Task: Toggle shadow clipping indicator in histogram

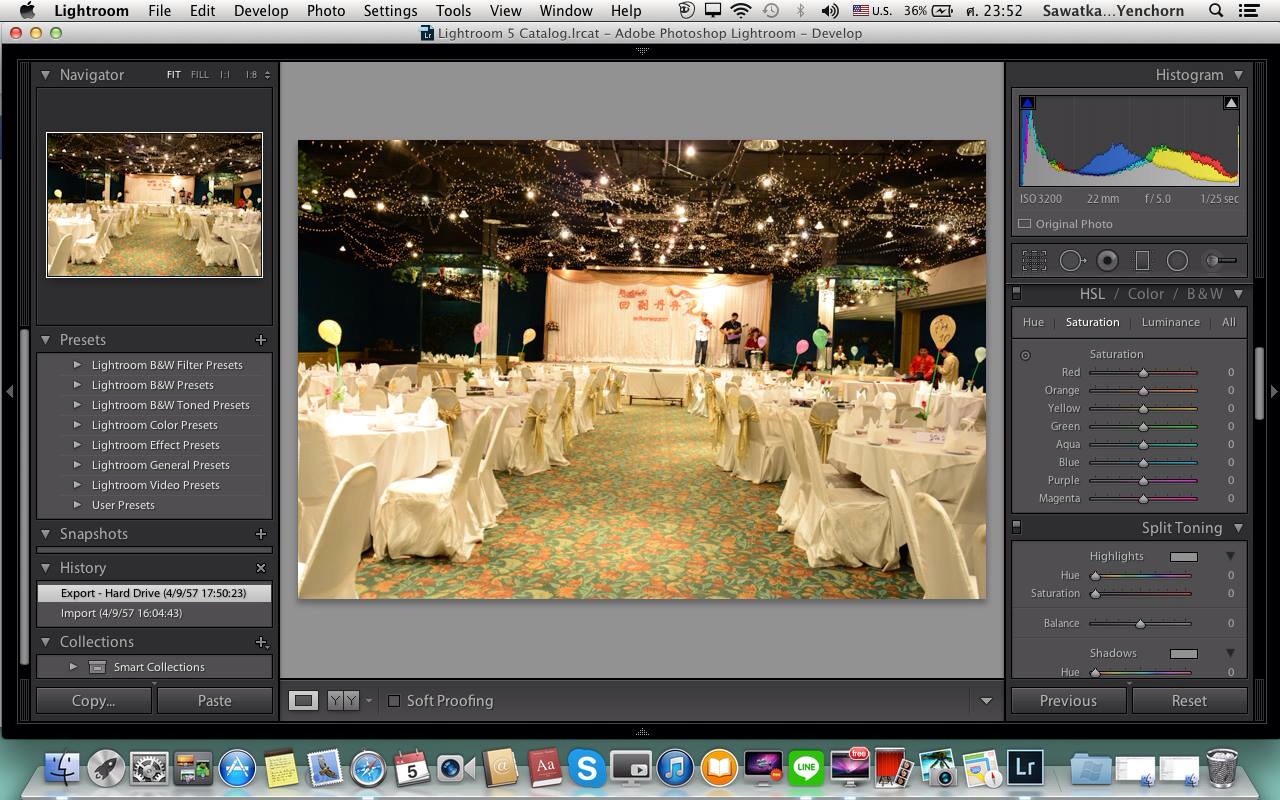Action: (x=1027, y=103)
